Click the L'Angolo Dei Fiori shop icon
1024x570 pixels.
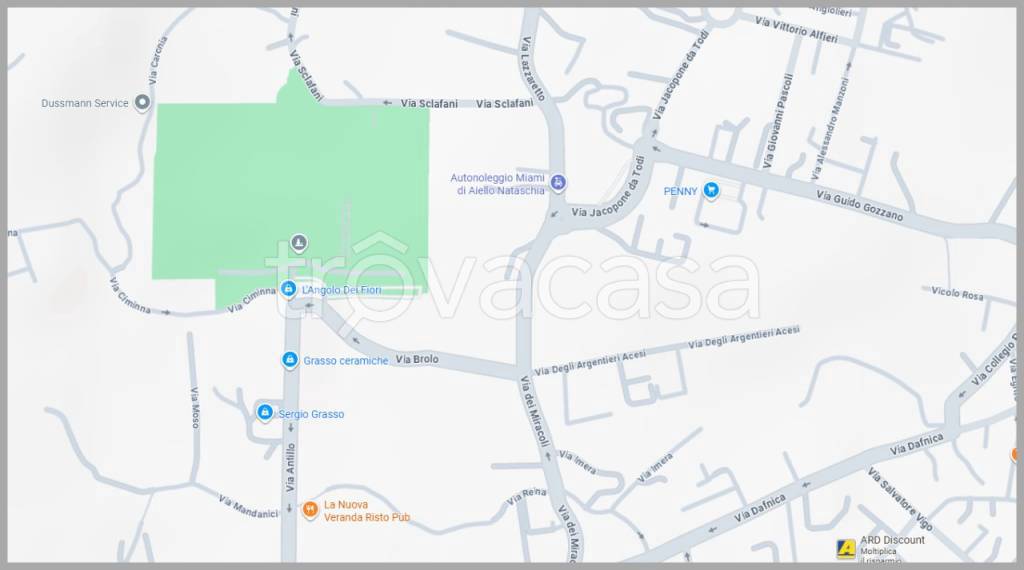tap(288, 289)
